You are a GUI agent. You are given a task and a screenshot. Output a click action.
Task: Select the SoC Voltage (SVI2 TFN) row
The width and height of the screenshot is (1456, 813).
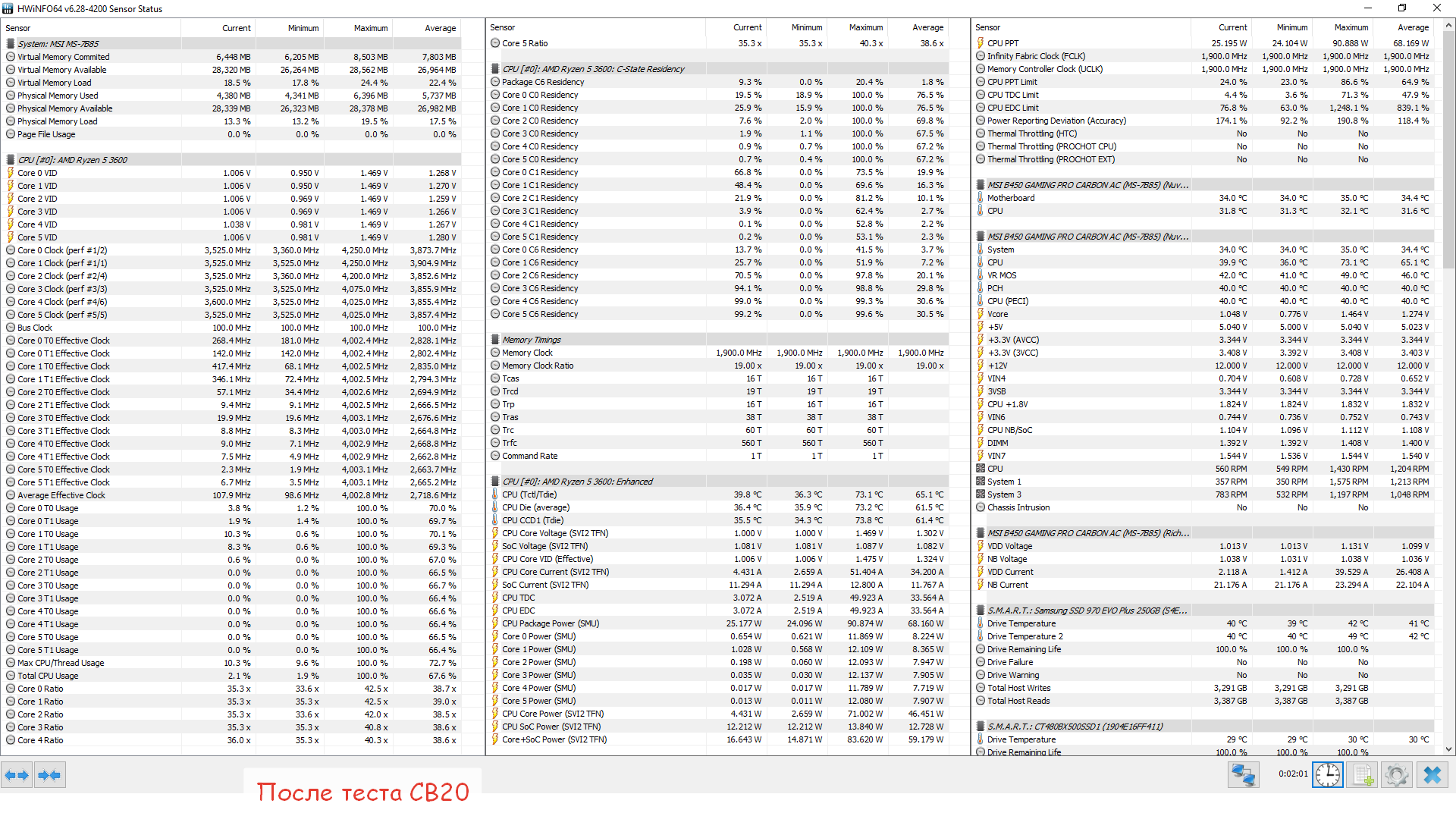click(718, 546)
